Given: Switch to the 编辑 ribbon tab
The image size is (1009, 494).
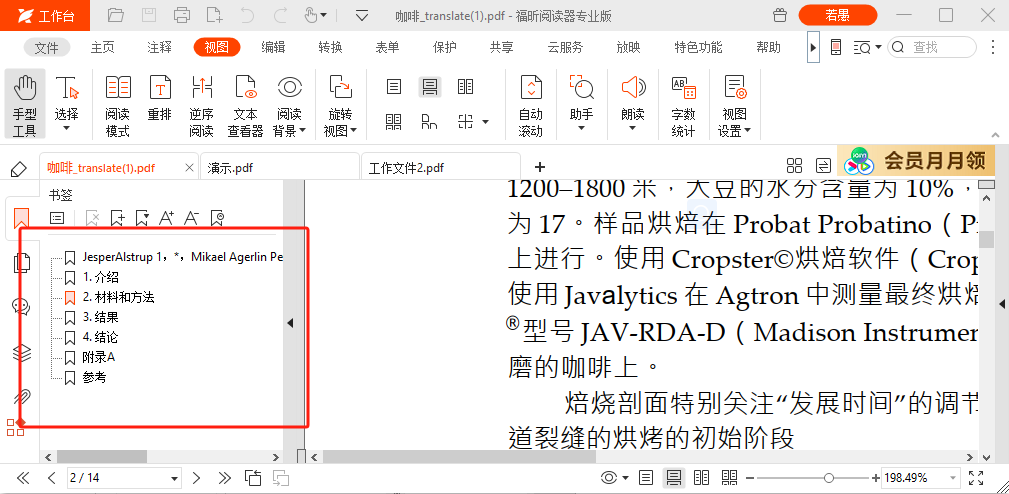Looking at the screenshot, I should (x=273, y=48).
